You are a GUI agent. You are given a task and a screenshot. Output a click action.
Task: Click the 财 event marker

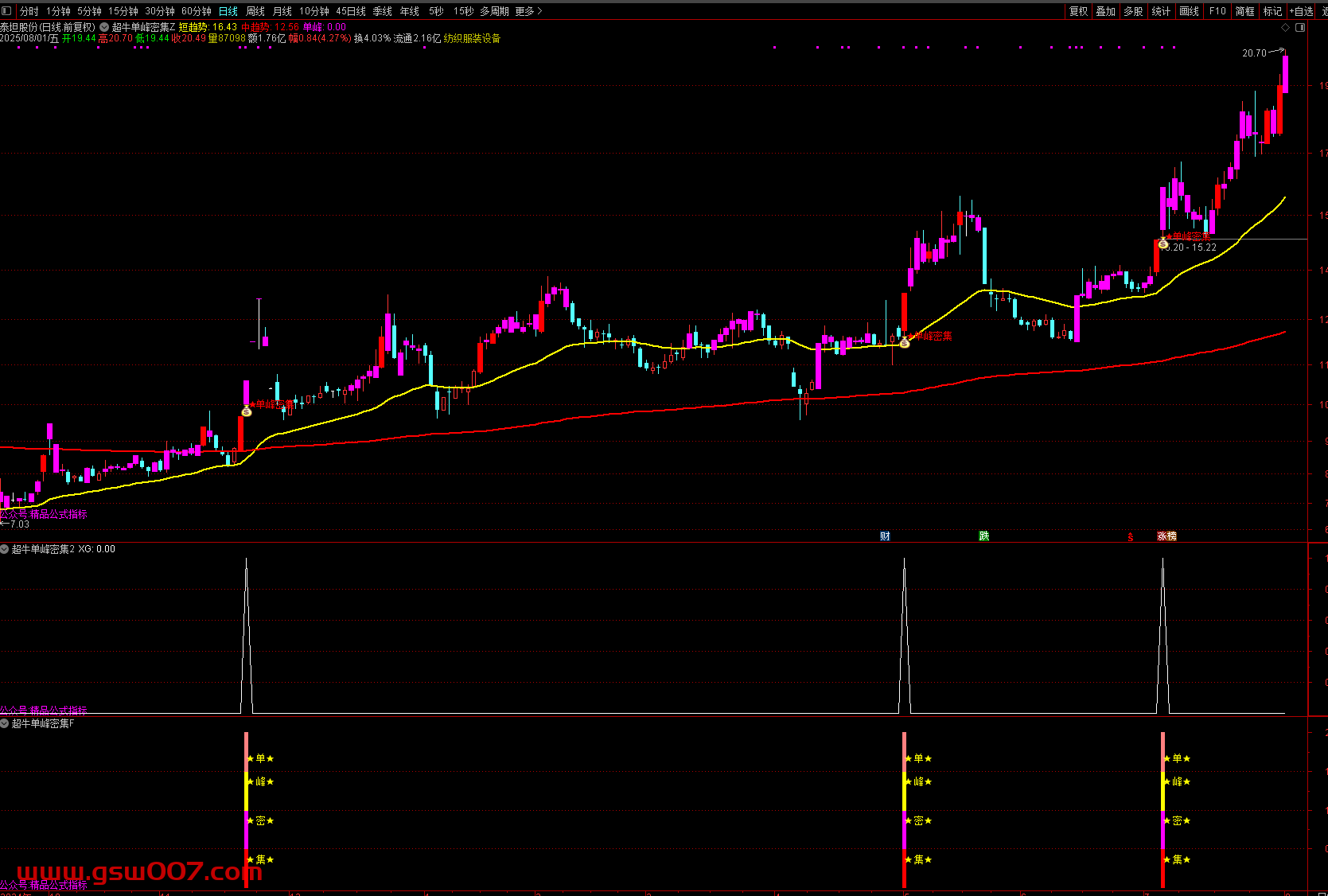click(885, 536)
